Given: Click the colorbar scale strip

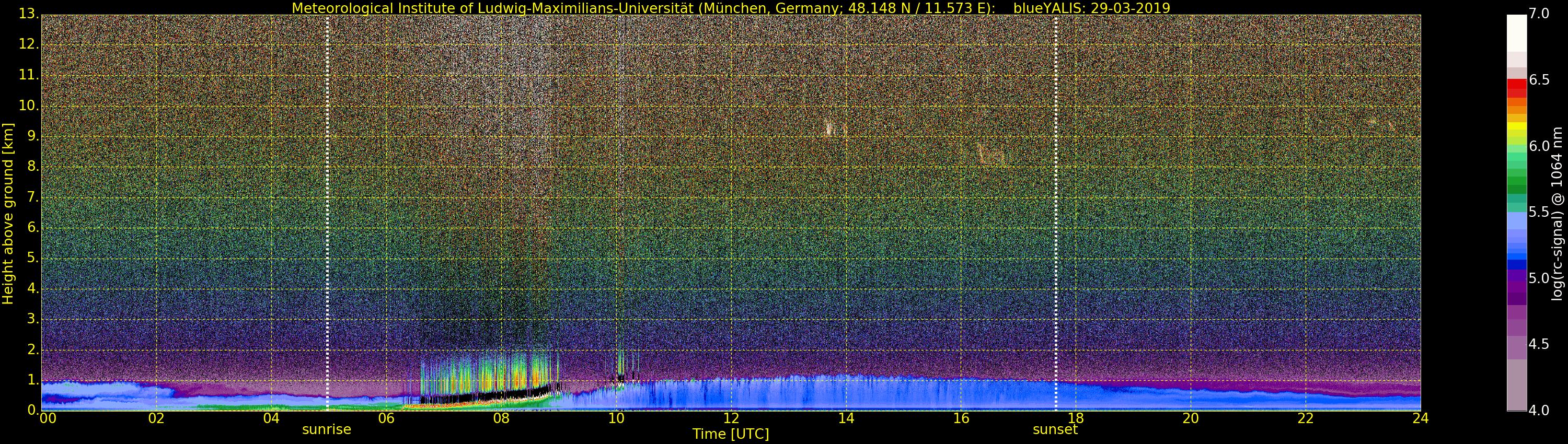Looking at the screenshot, I should pyautogui.click(x=1516, y=213).
